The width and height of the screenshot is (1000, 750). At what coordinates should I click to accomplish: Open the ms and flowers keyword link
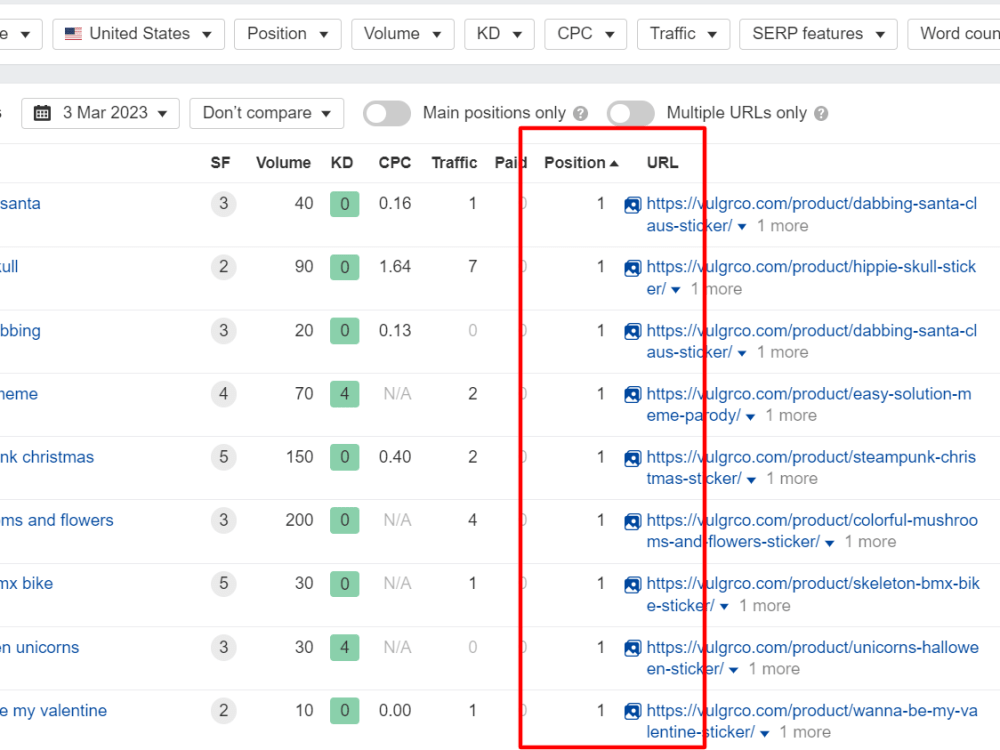(x=57, y=520)
